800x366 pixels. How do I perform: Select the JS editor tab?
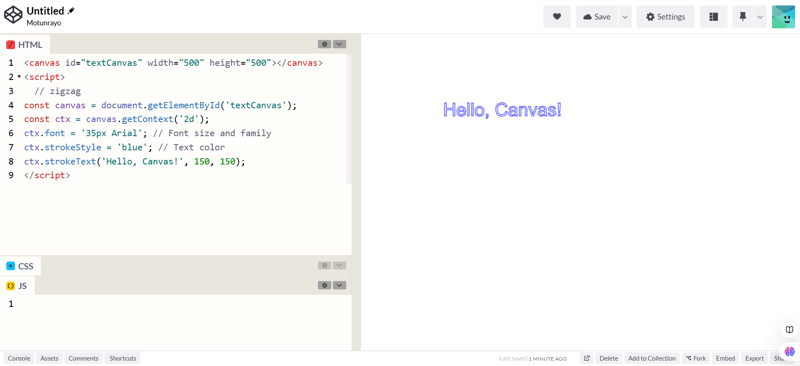coord(17,286)
